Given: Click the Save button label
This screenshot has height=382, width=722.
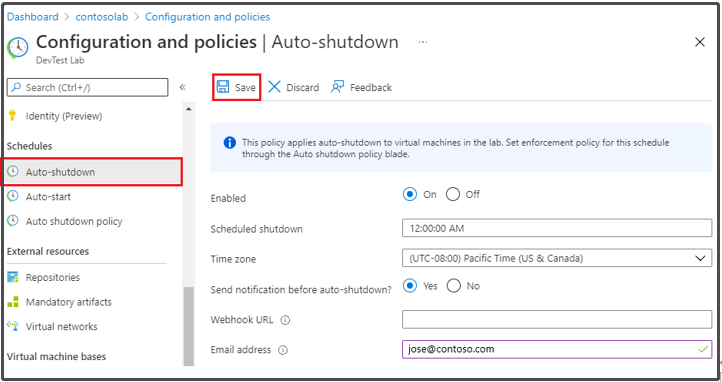Looking at the screenshot, I should coord(245,87).
